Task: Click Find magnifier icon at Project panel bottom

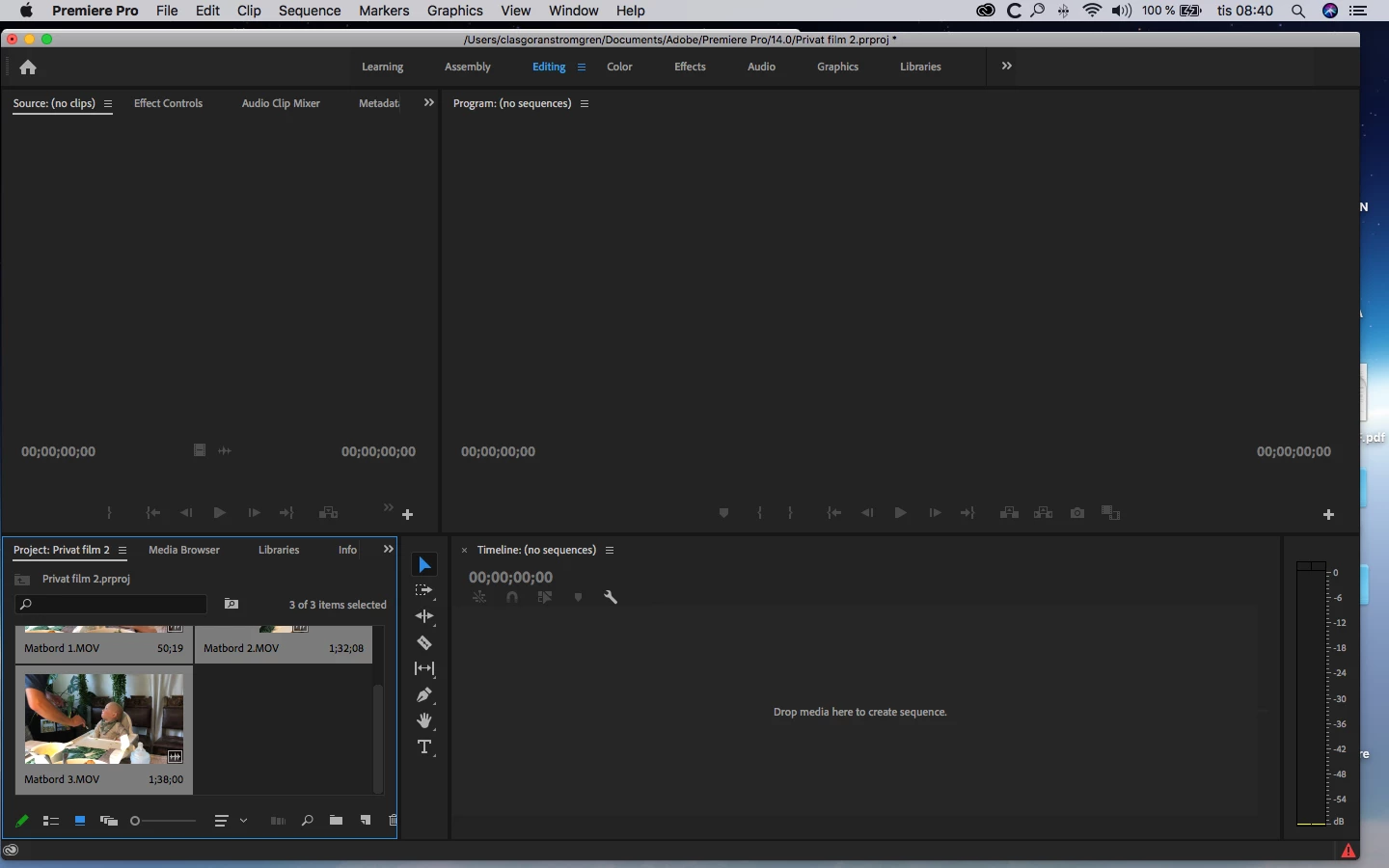Action: click(307, 821)
